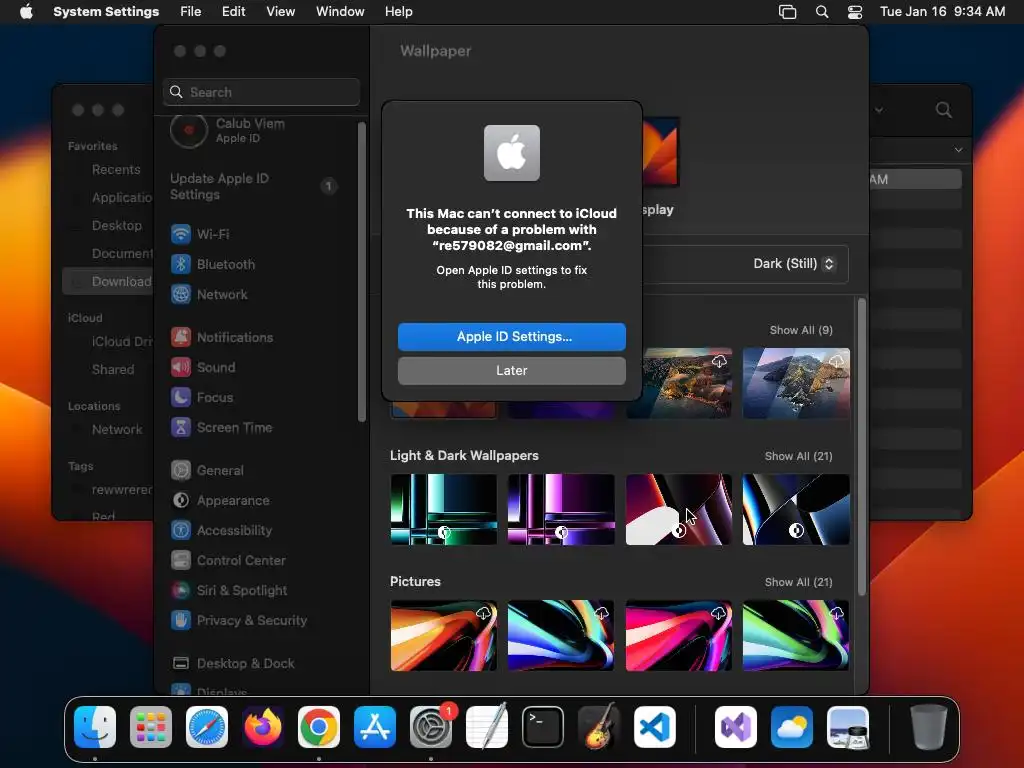Open Control Center in menu bar

click(x=855, y=12)
